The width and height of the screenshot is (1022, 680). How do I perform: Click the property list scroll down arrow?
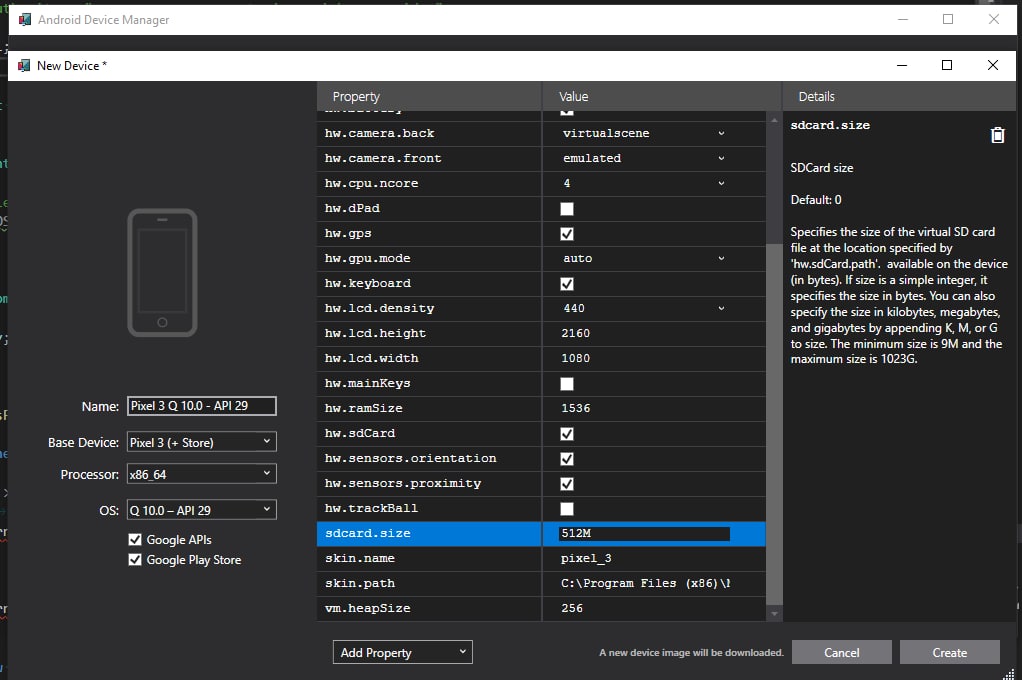click(774, 613)
